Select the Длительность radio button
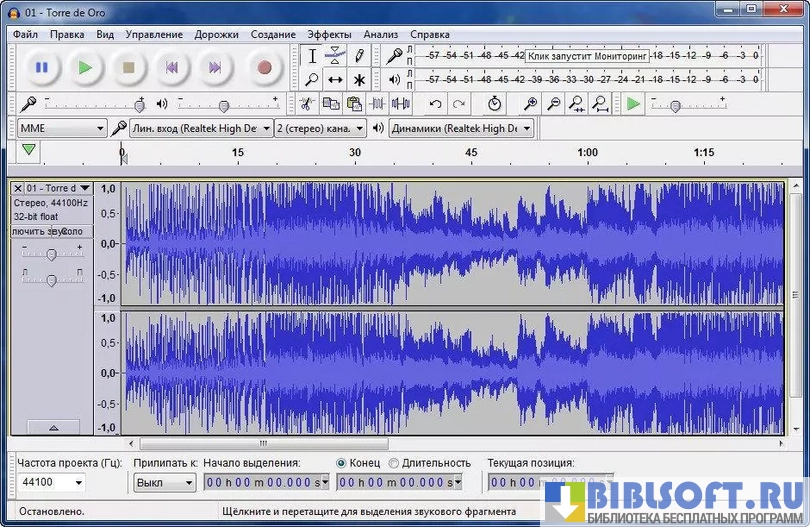810x527 pixels. [x=393, y=463]
